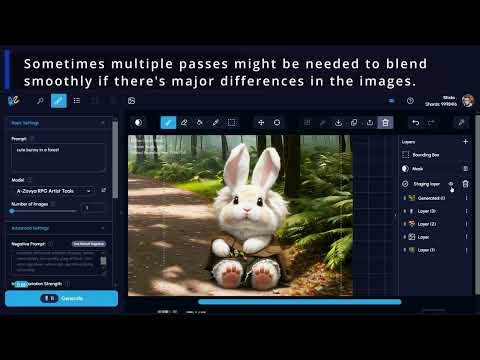Select the Mask layer row

pyautogui.click(x=435, y=169)
